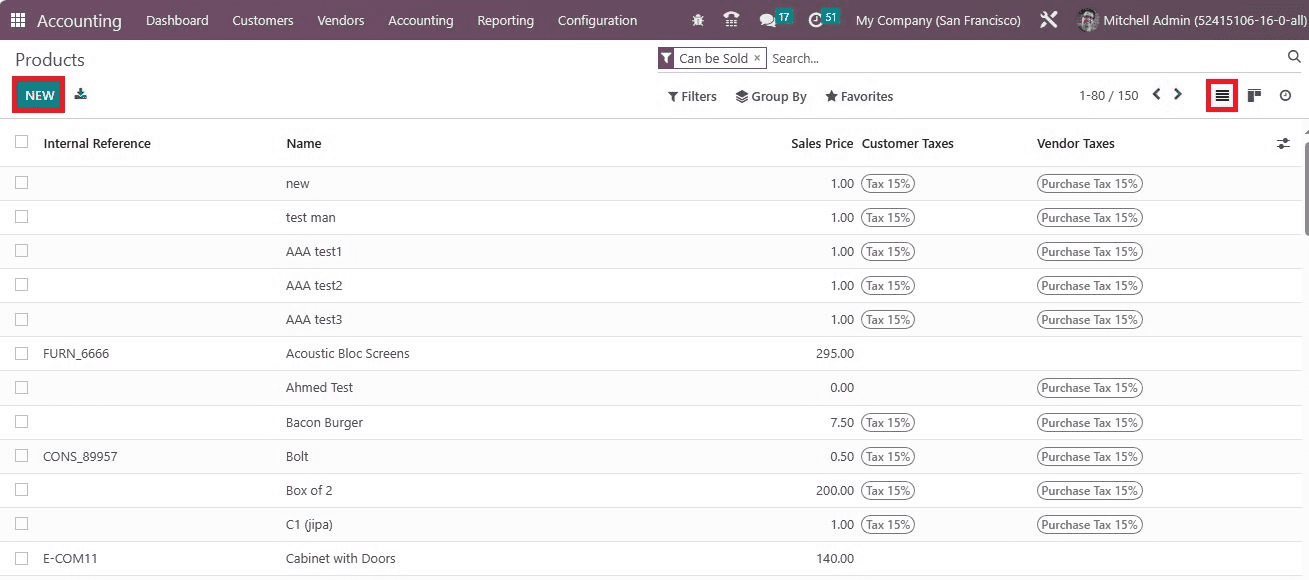Click the debug bug icon

click(698, 20)
